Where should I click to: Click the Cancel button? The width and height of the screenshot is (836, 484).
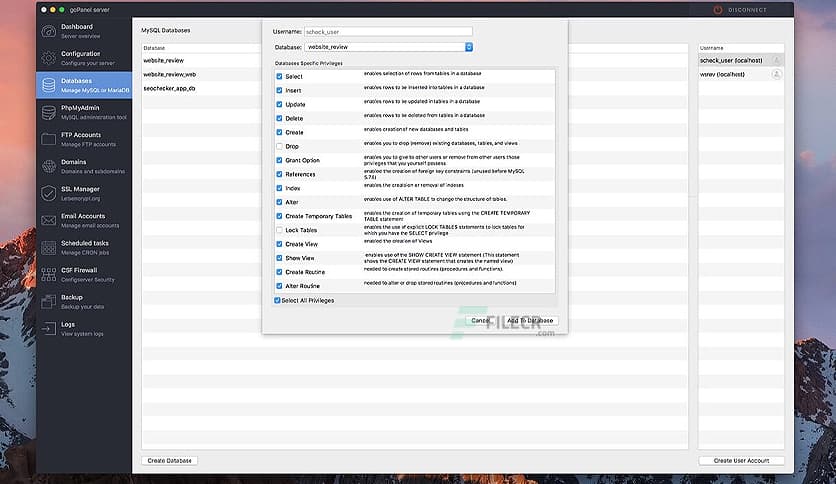(480, 320)
